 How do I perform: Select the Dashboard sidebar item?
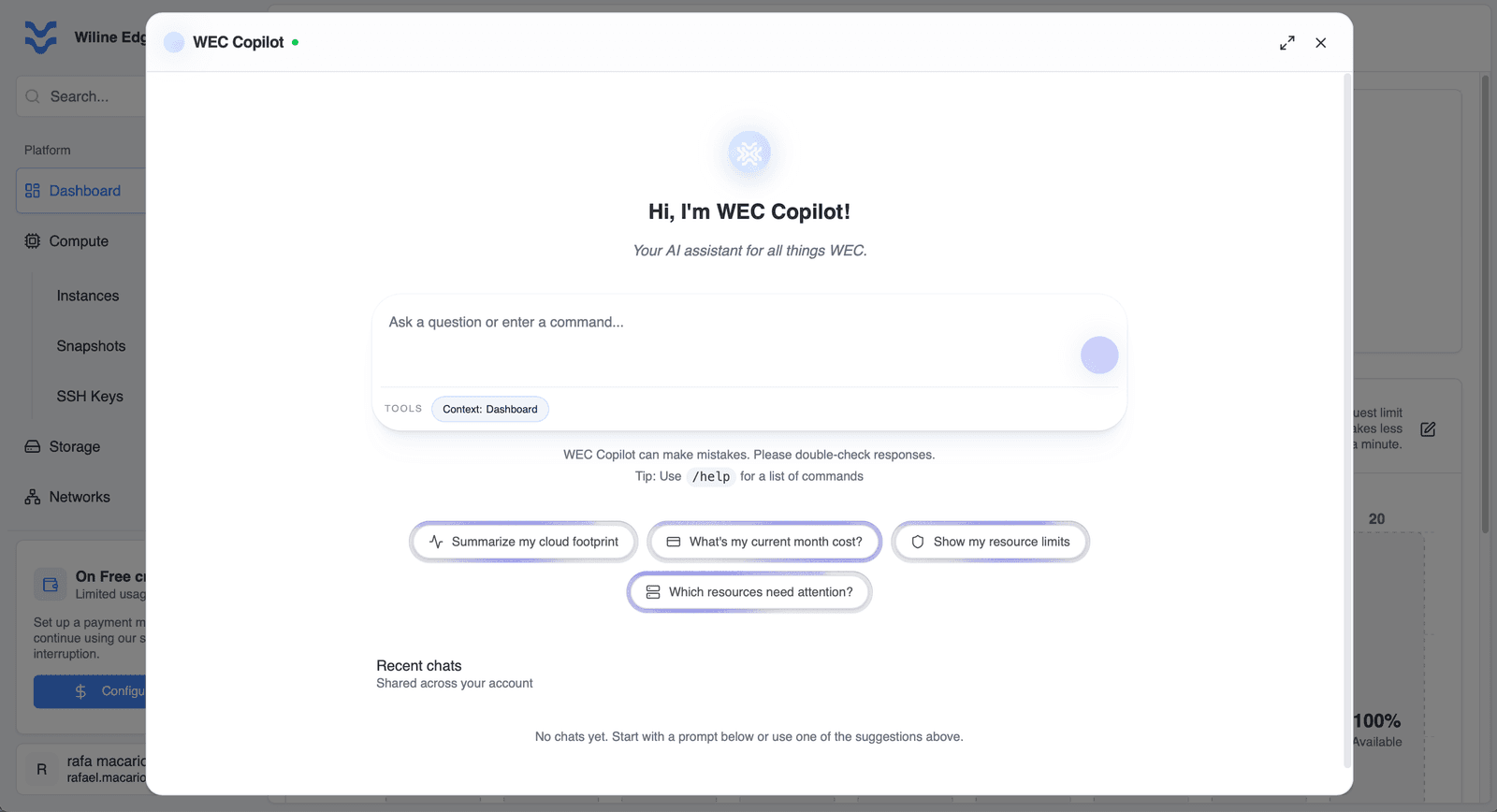pos(80,191)
